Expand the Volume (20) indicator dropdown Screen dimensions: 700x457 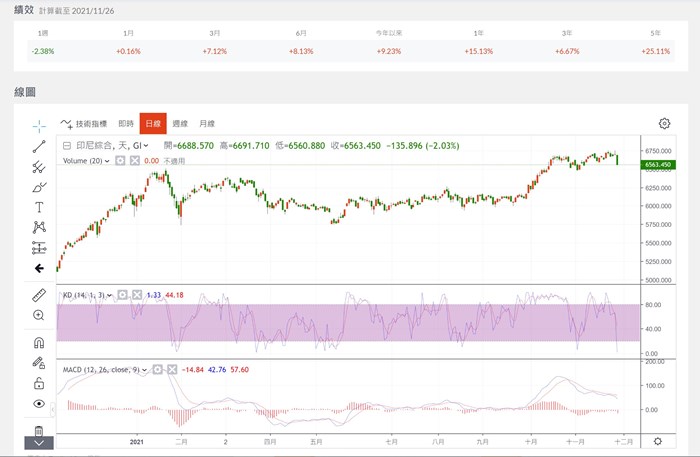point(108,160)
